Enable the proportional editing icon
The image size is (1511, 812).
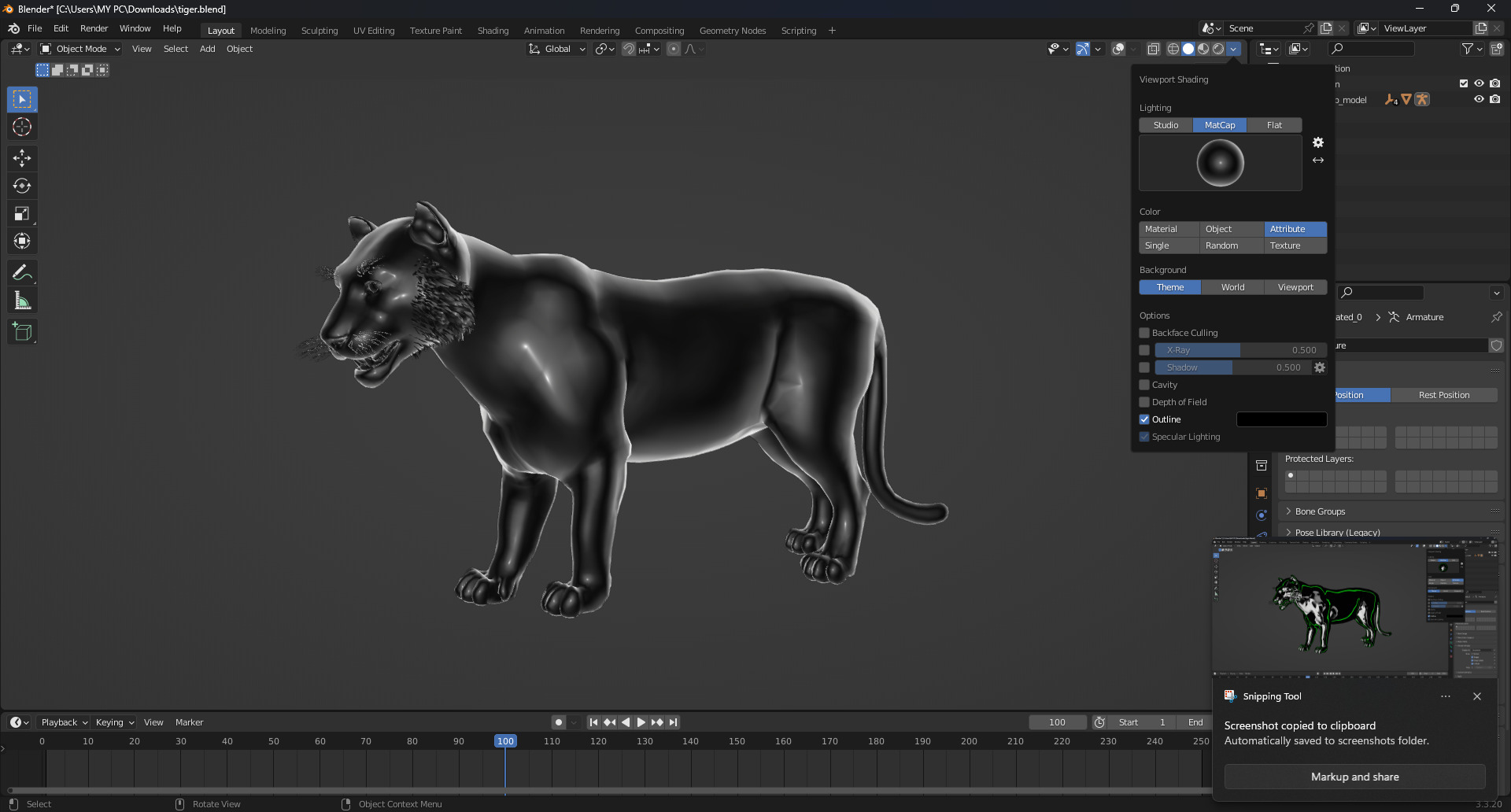674,49
